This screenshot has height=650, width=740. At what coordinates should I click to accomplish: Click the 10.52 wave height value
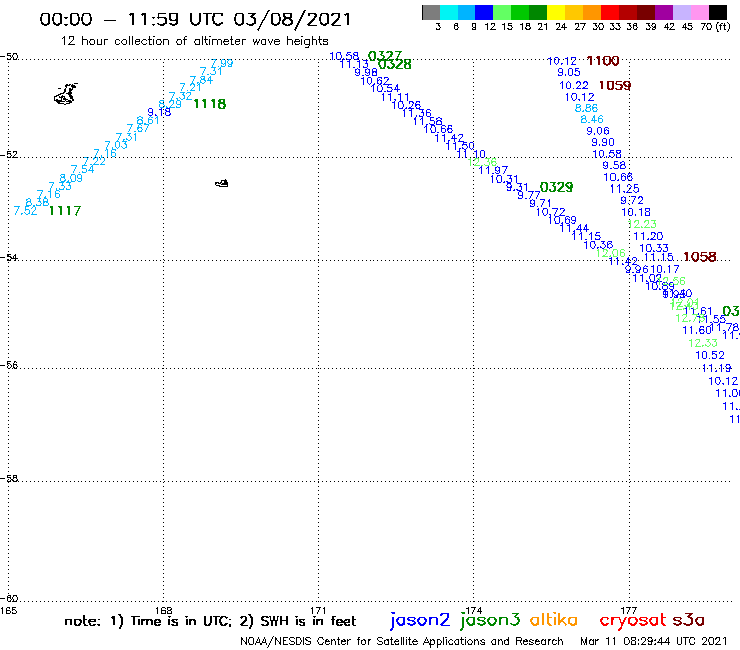click(710, 355)
